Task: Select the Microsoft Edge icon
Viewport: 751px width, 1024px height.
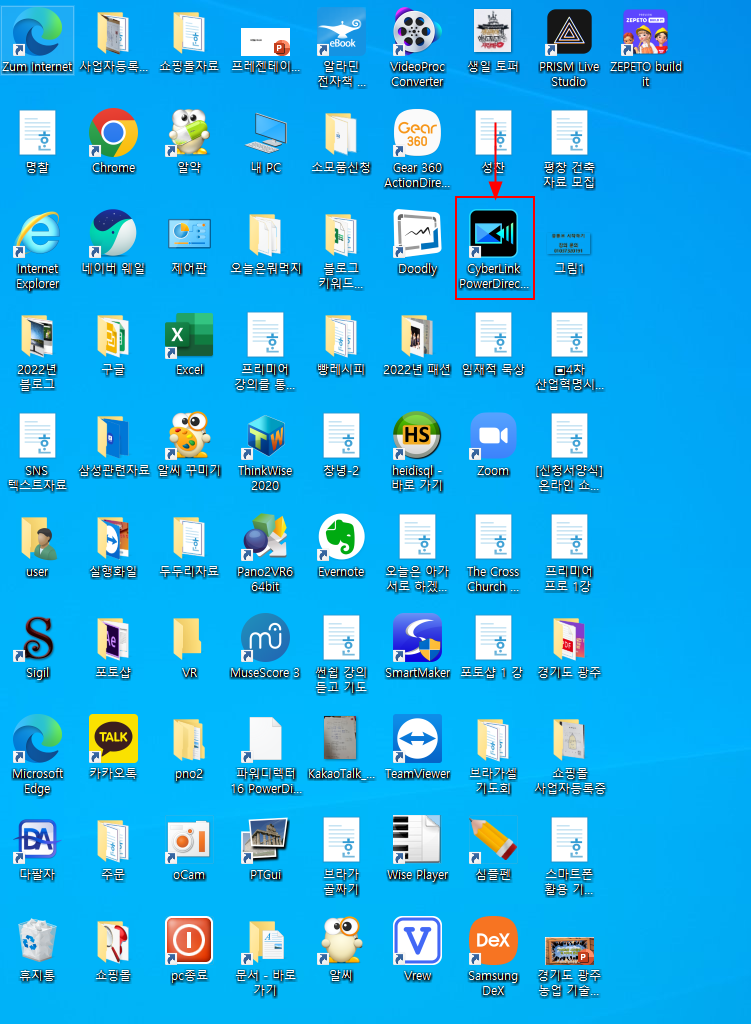Action: 37,739
